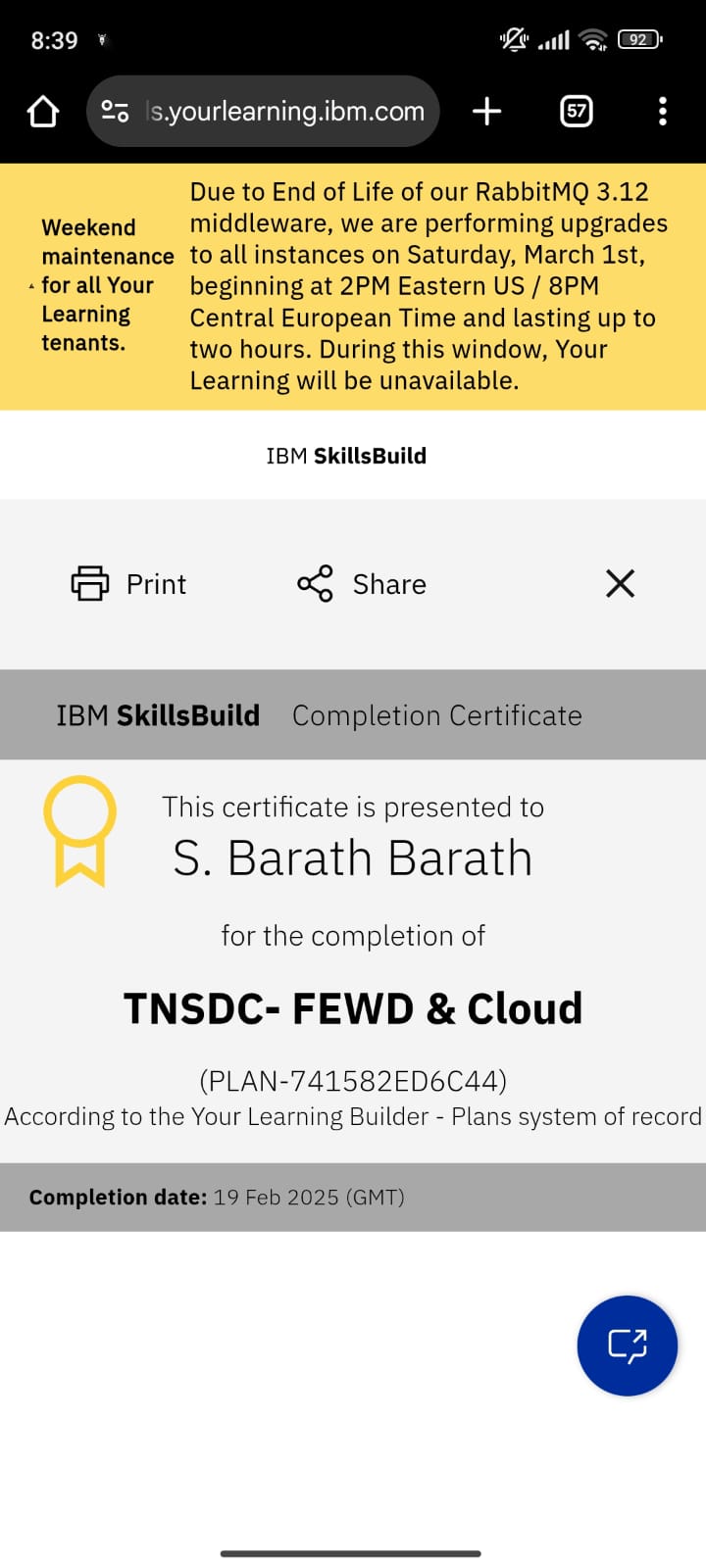Tap the Completion date bar
Screen dimensions: 706x1568
(353, 1197)
